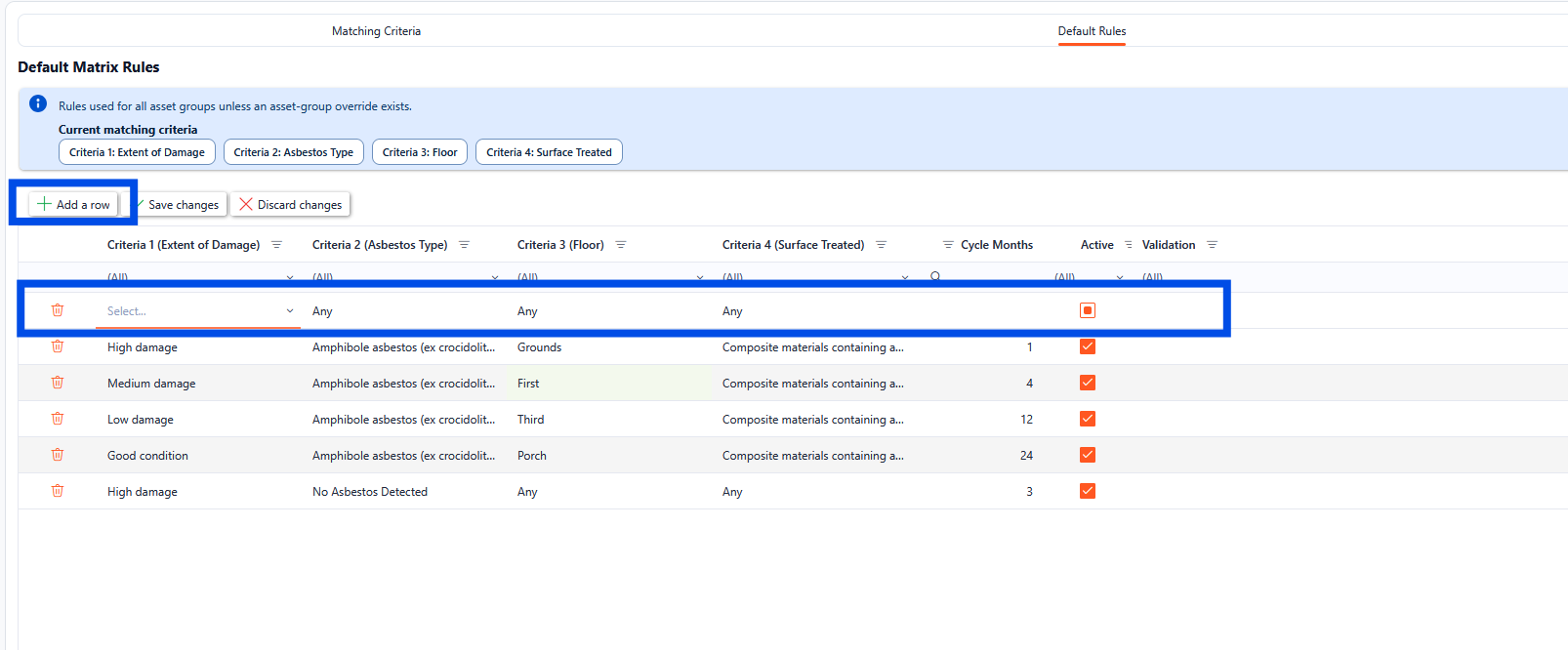Switch to the Matching Criteria tab
This screenshot has width=1568, height=650.
pos(376,31)
